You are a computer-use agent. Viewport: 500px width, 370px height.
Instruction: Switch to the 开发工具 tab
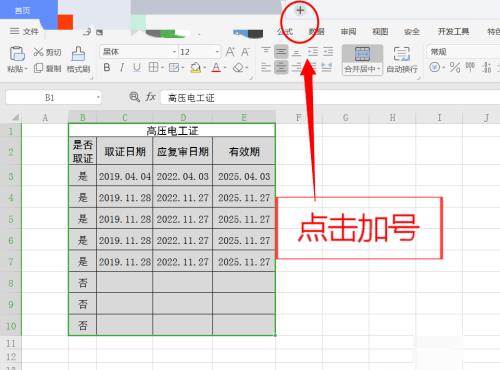[x=453, y=32]
